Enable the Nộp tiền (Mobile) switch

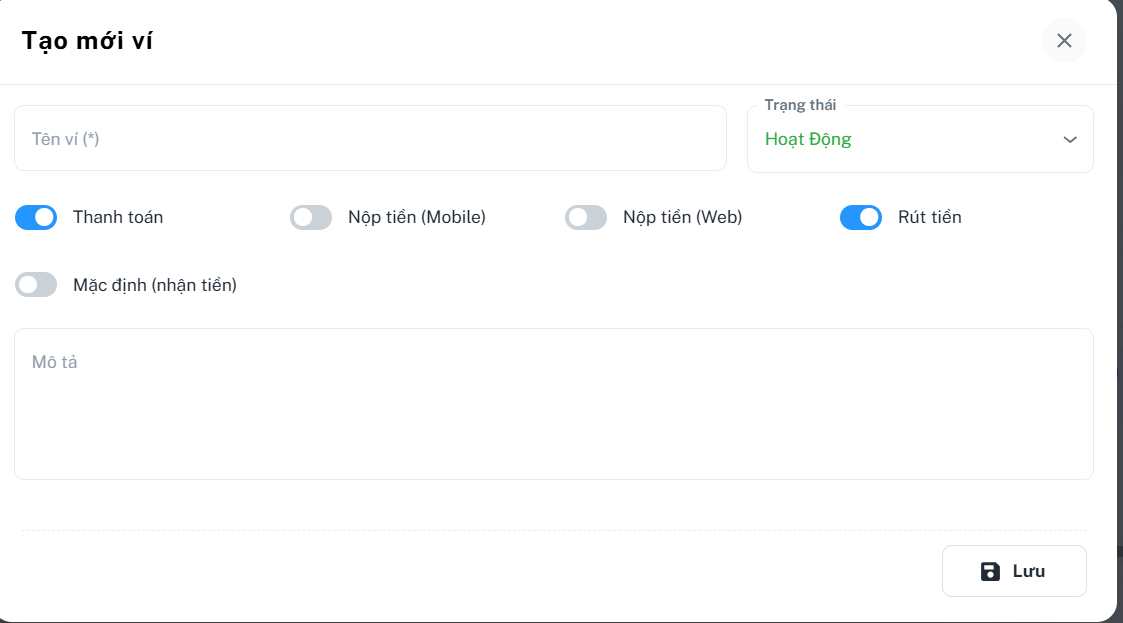[311, 217]
